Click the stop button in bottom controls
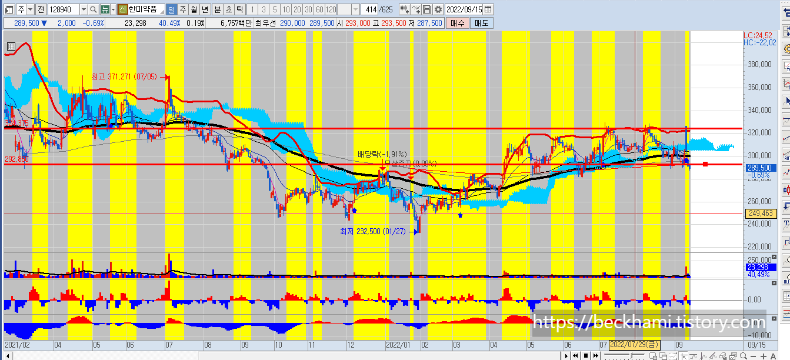The width and height of the screenshot is (790, 360). (585, 356)
